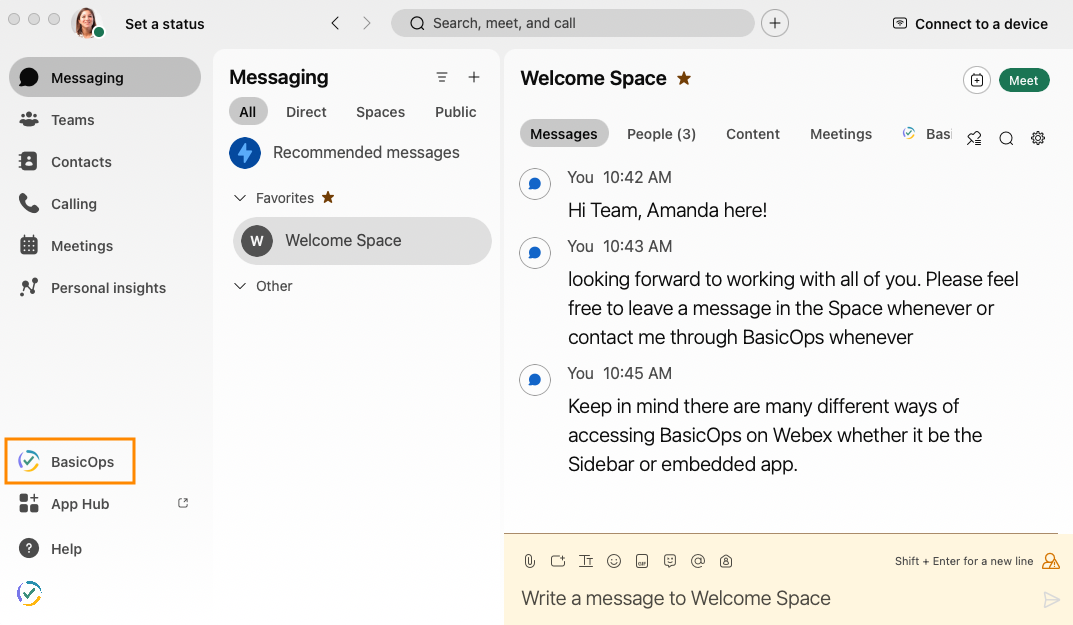This screenshot has height=625, width=1073.
Task: Set a status from the top bar
Action: pyautogui.click(x=164, y=23)
